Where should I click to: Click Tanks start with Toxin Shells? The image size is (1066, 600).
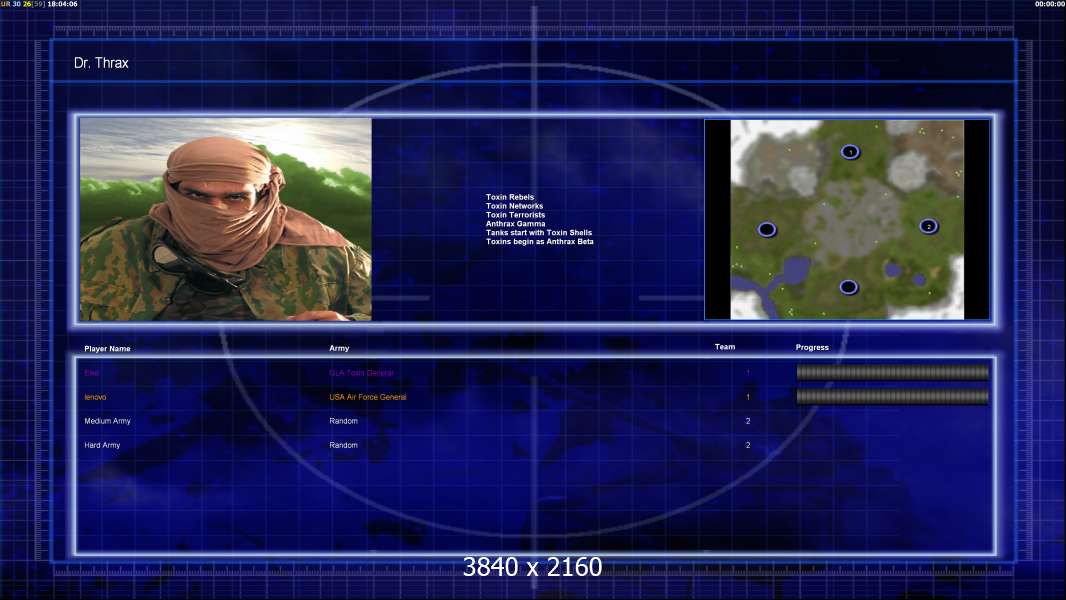(539, 232)
